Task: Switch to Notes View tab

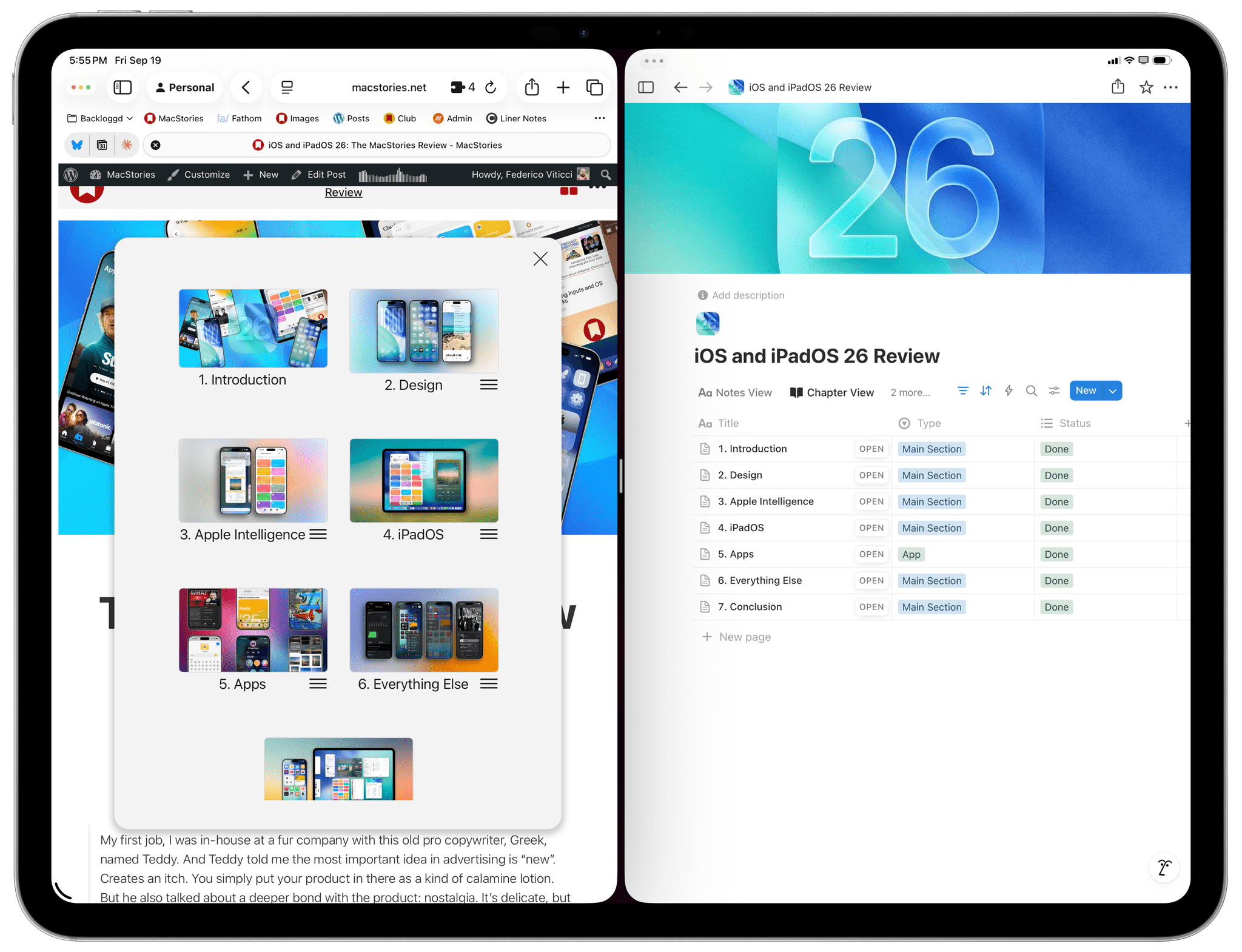Action: click(734, 392)
